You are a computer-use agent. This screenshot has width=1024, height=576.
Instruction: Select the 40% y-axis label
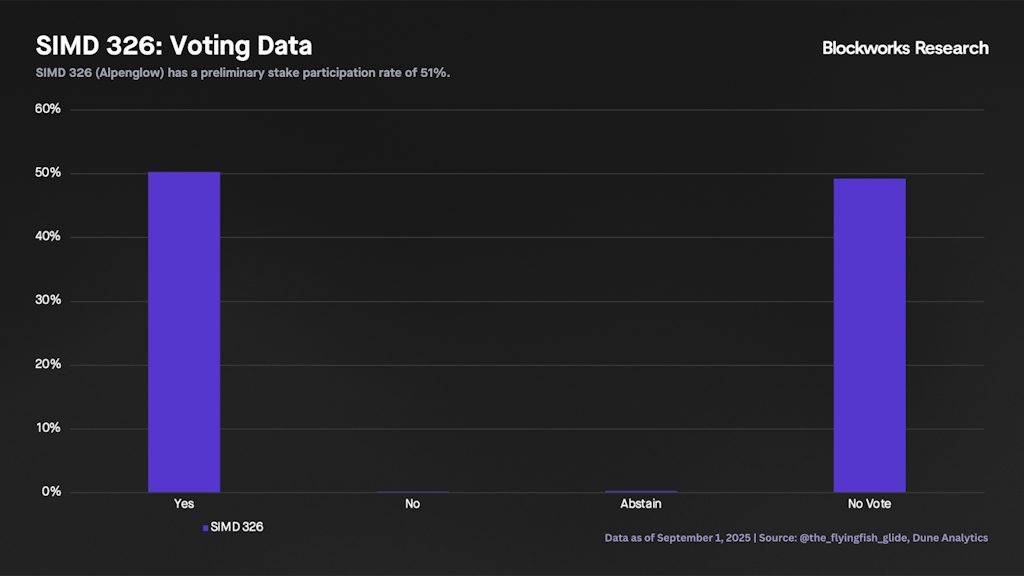point(48,237)
